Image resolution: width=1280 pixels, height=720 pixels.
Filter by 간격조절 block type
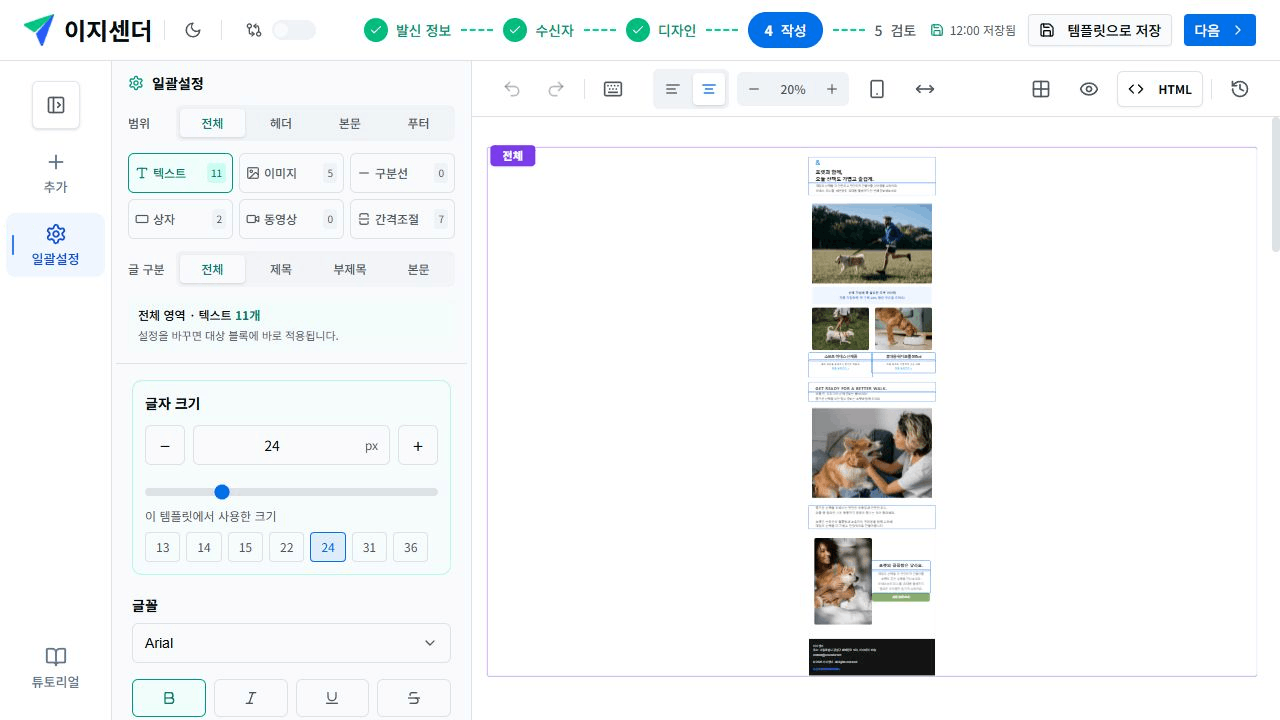coord(402,219)
